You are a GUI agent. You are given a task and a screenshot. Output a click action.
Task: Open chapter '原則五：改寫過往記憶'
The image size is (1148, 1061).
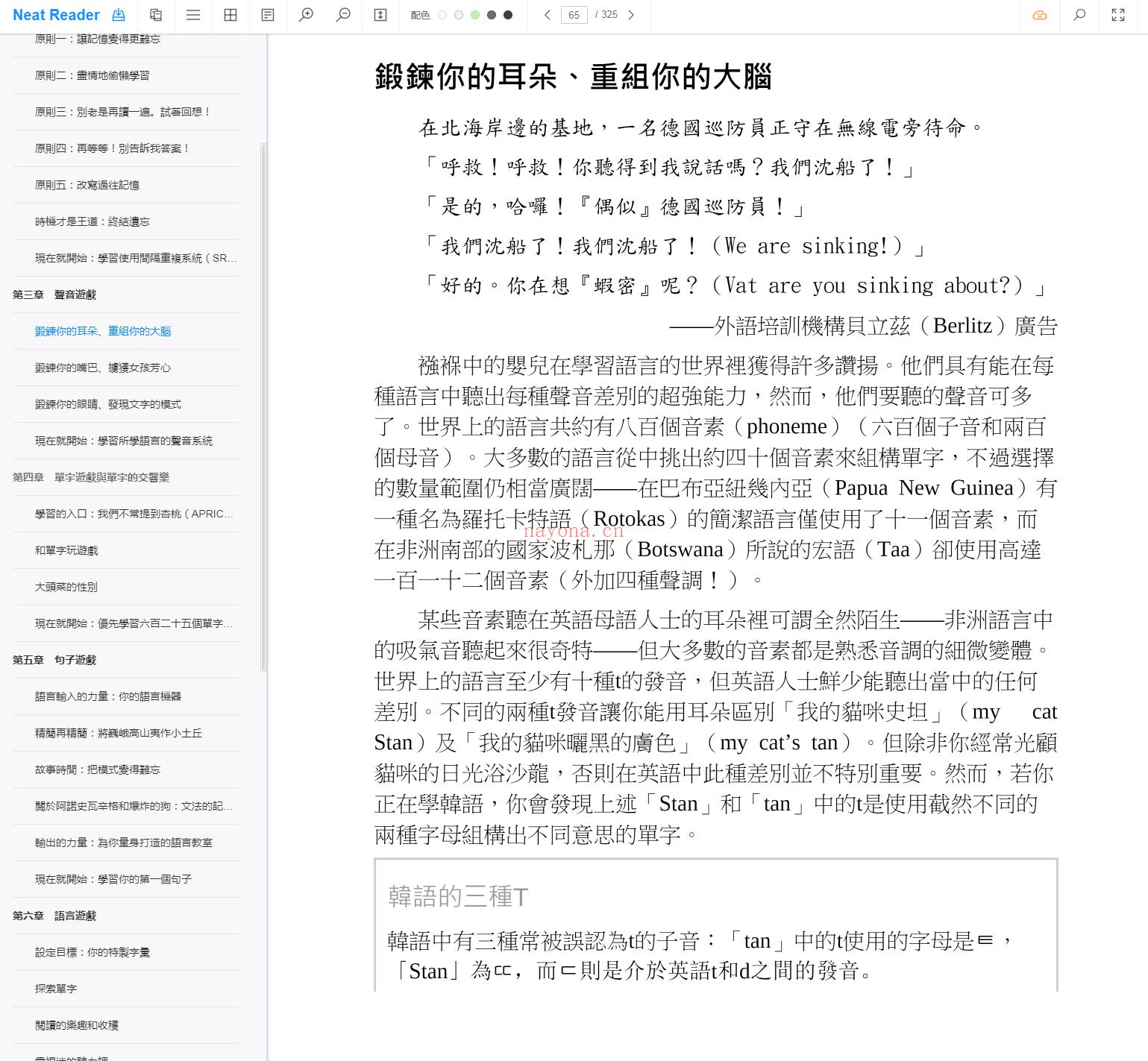(x=87, y=185)
